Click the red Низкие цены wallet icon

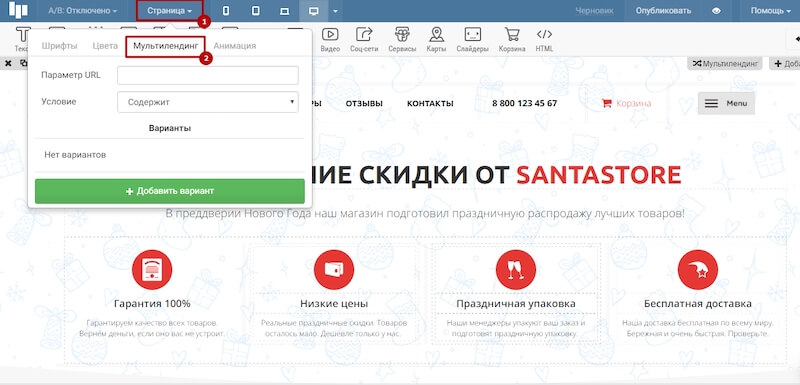[x=334, y=270]
